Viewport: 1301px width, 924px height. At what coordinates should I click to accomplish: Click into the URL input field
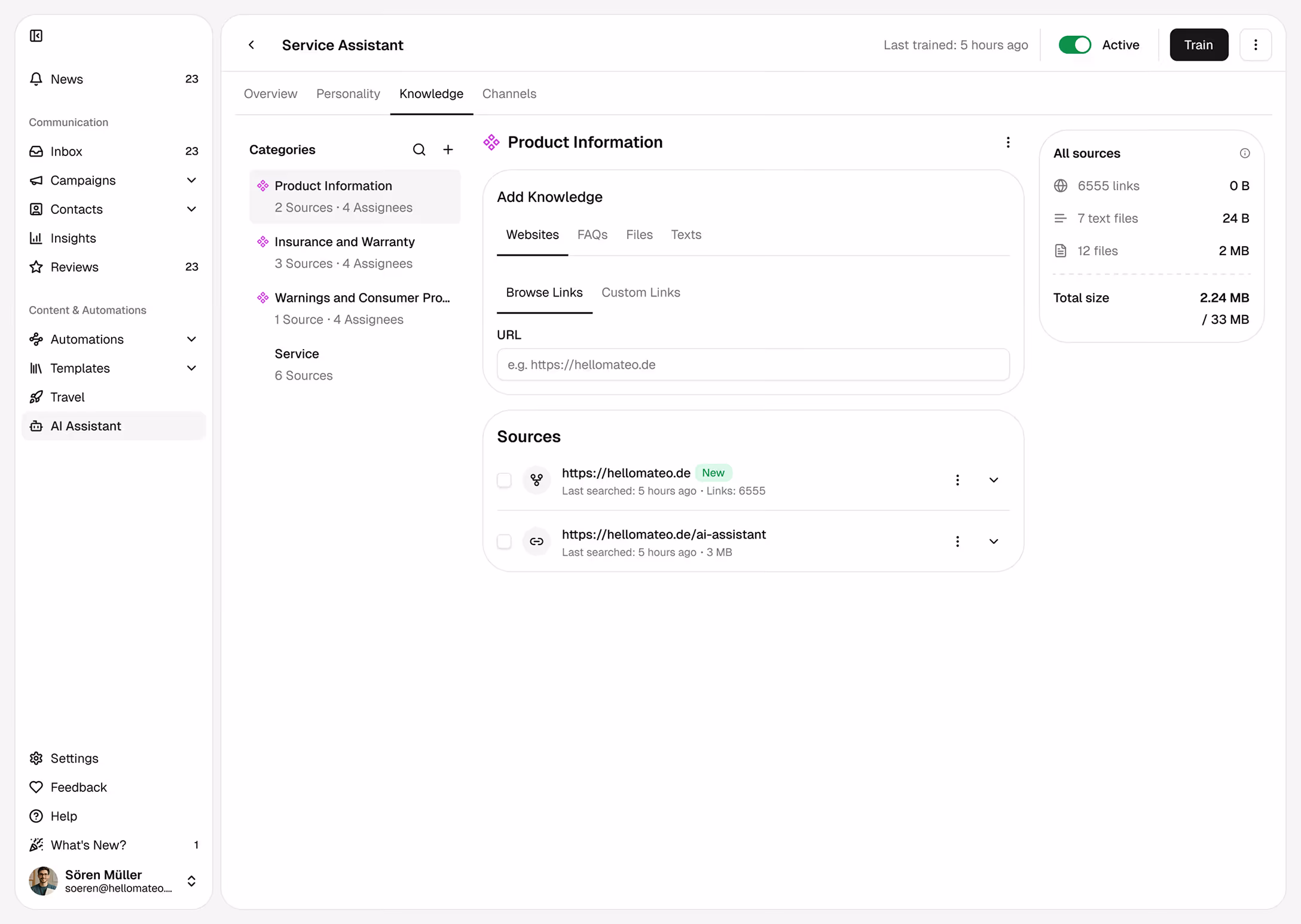(x=753, y=365)
